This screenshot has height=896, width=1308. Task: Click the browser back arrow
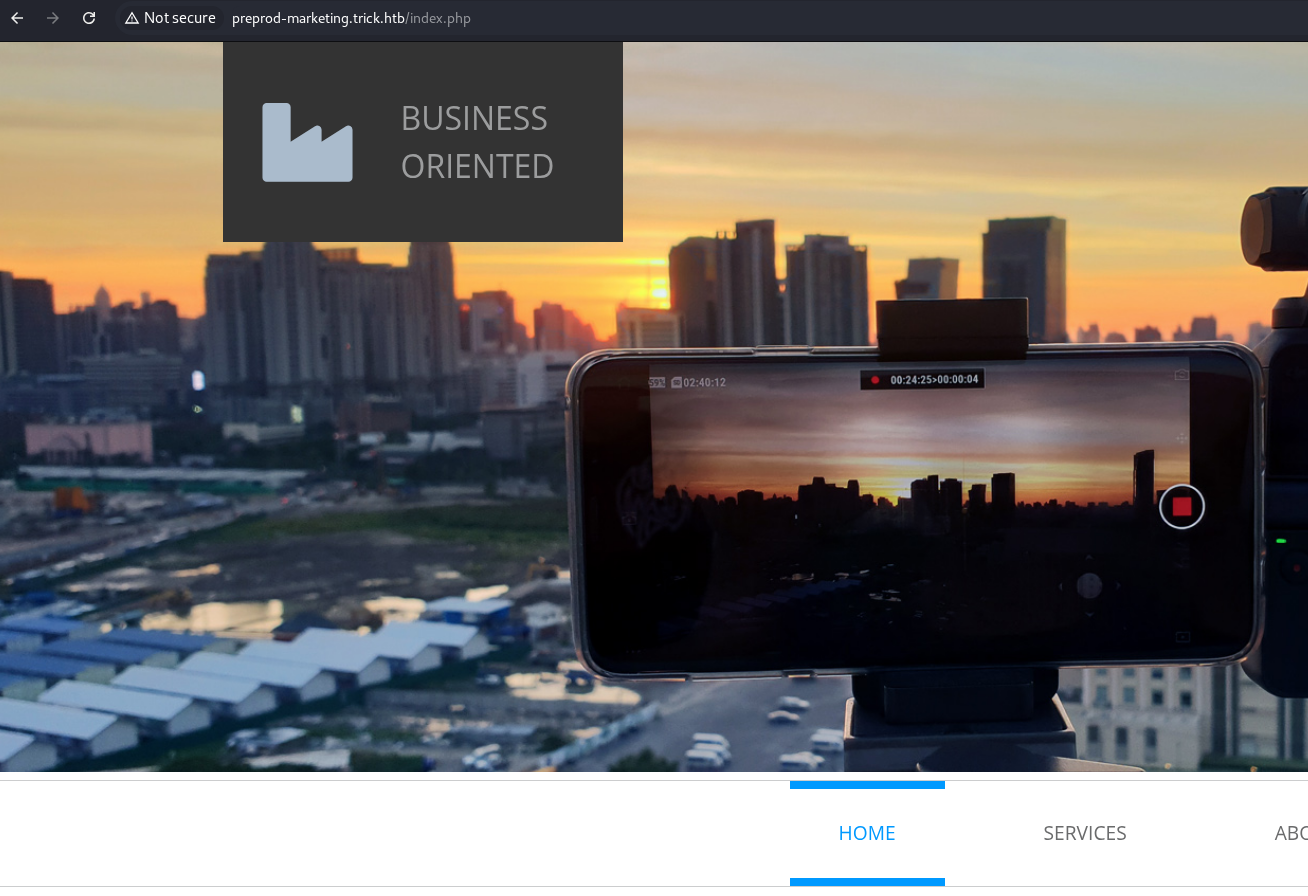point(17,18)
